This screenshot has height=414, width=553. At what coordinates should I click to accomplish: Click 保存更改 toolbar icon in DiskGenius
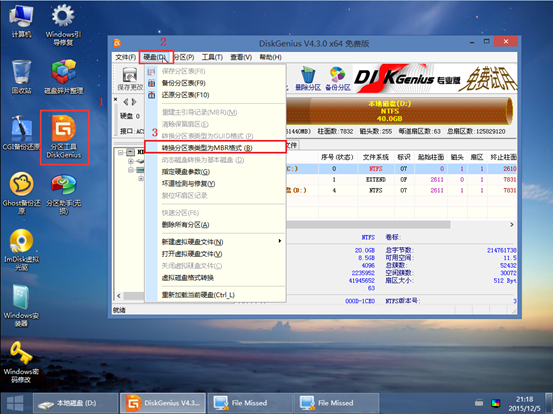point(130,79)
